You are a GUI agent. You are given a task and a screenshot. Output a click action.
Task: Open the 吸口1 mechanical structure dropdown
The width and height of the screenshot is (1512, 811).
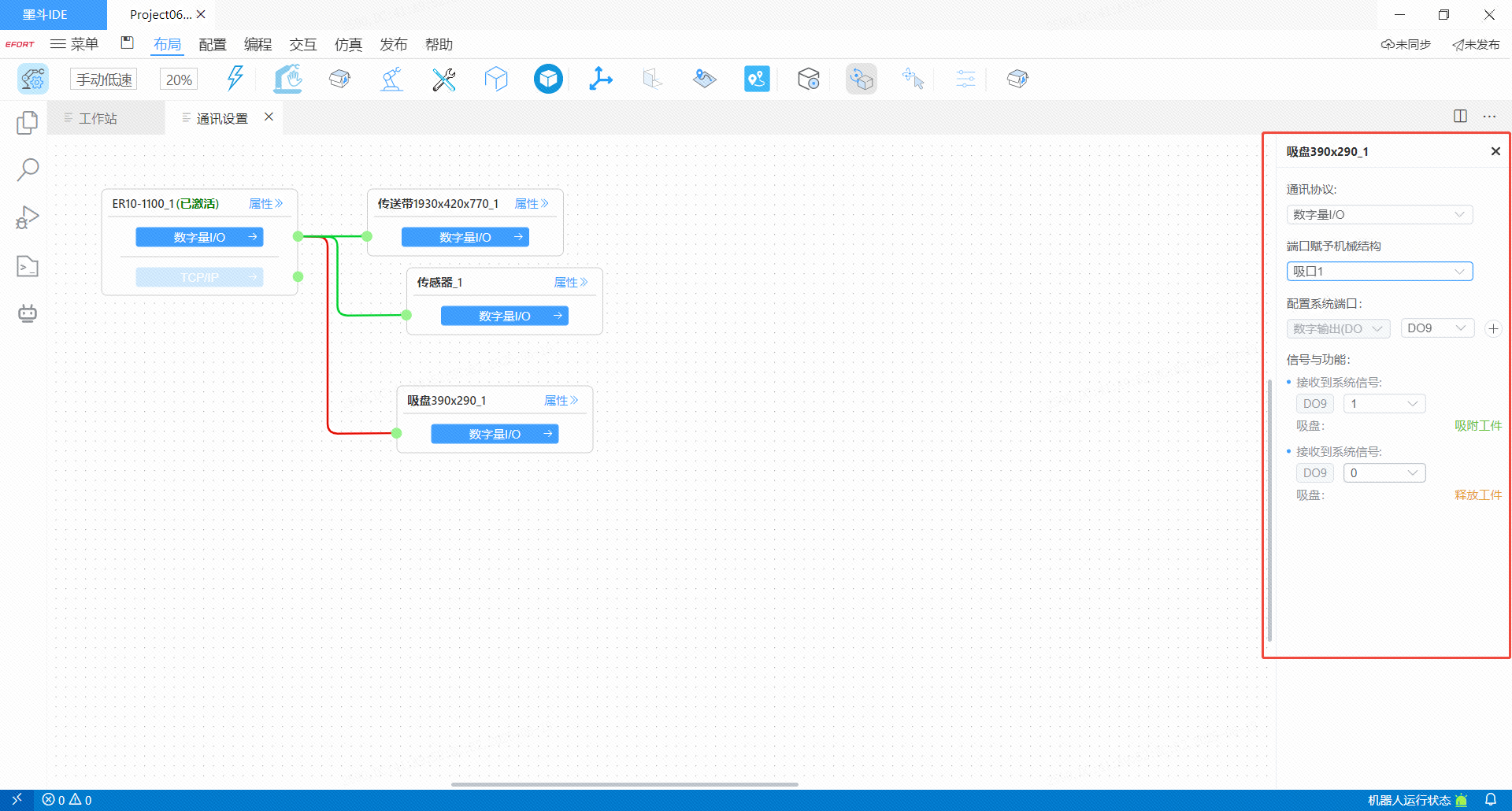(1379, 272)
